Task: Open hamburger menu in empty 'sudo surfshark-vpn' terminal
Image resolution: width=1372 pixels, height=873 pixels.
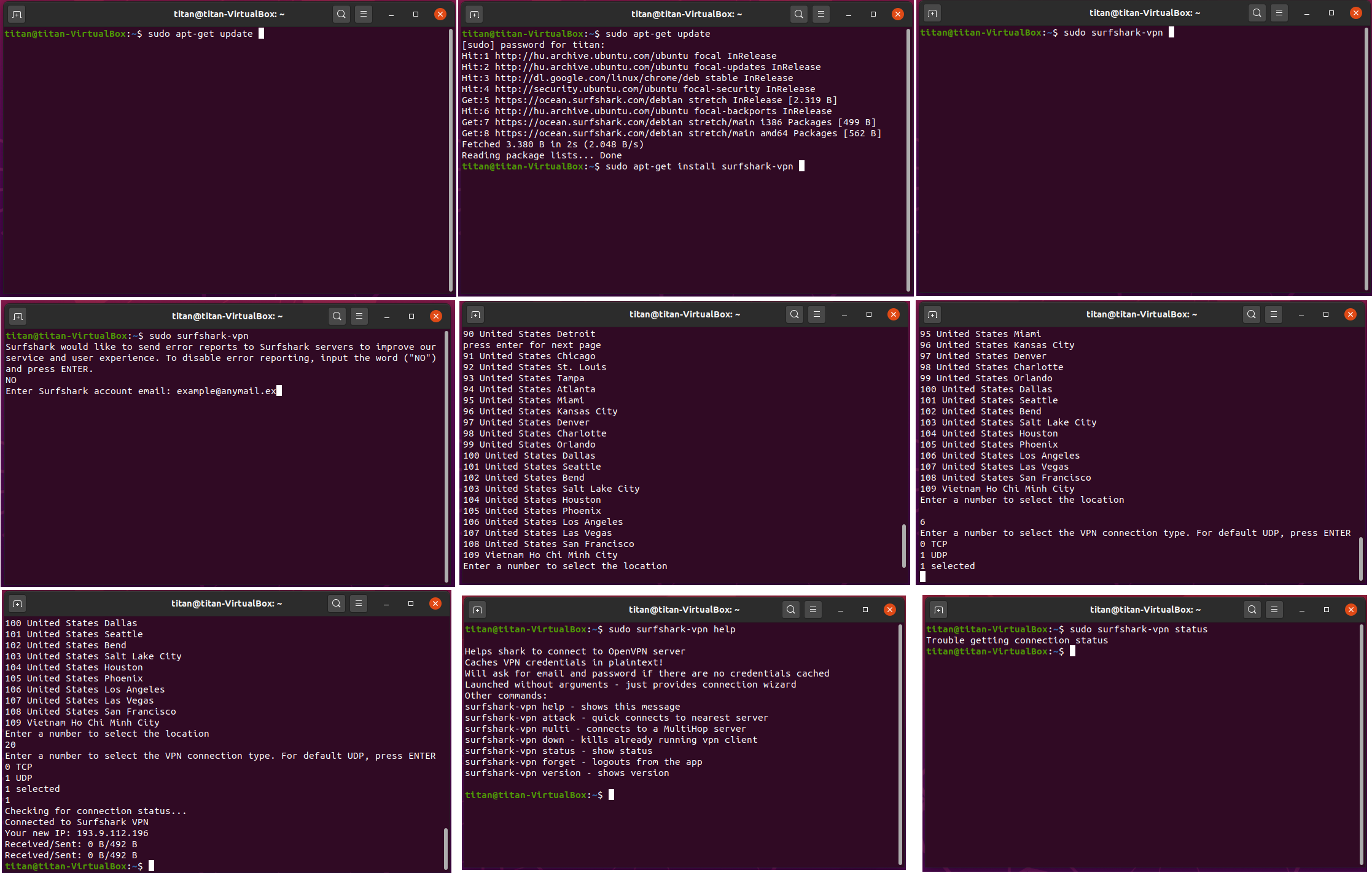Action: click(1279, 13)
